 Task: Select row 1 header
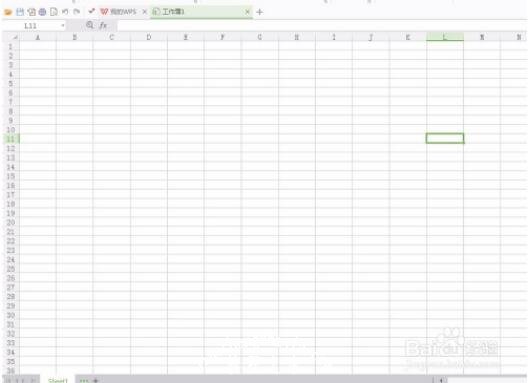click(11, 46)
